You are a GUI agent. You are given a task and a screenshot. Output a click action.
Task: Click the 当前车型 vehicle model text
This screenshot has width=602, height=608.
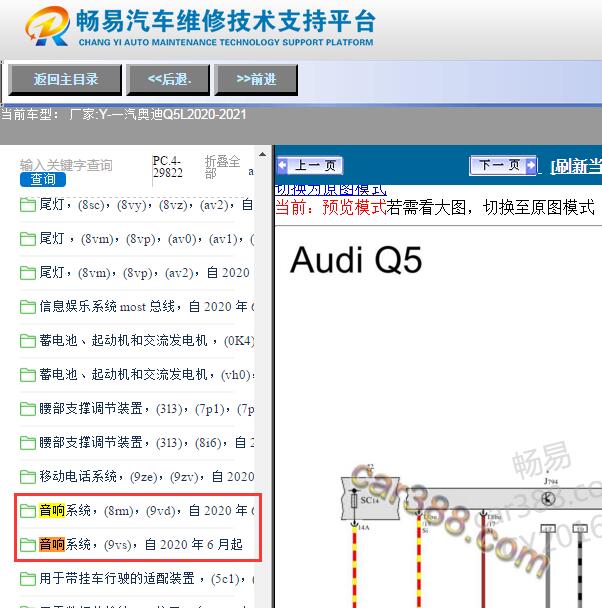coord(123,115)
